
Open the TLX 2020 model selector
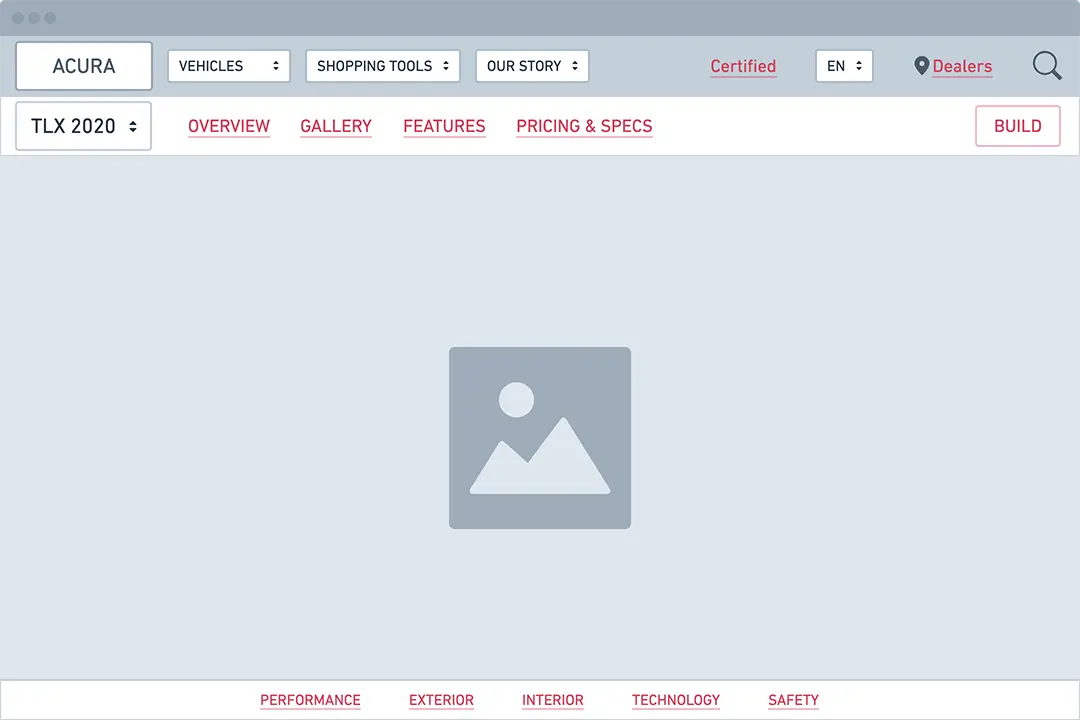[x=83, y=126]
